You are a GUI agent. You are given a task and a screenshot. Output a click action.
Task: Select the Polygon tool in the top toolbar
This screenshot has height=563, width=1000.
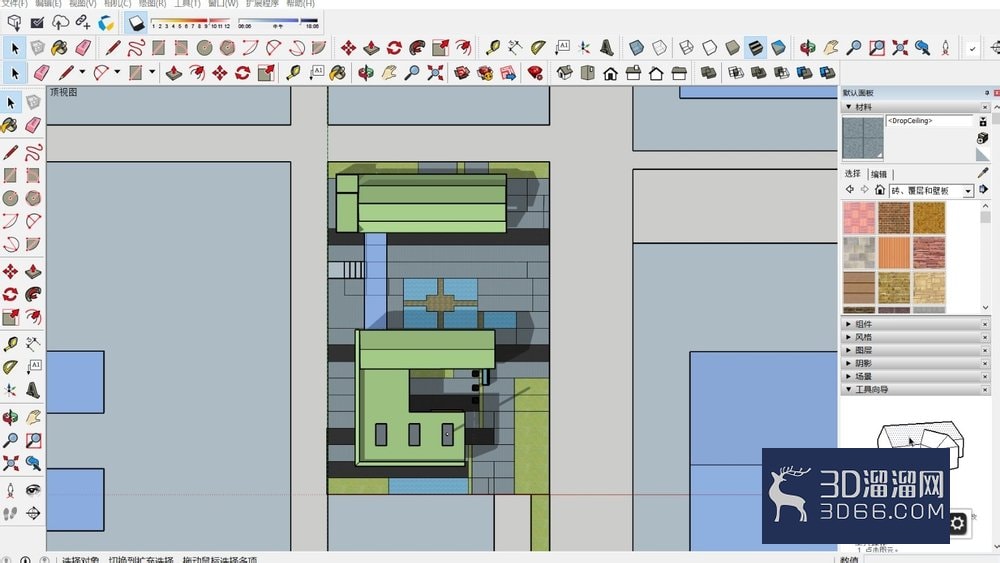[228, 48]
